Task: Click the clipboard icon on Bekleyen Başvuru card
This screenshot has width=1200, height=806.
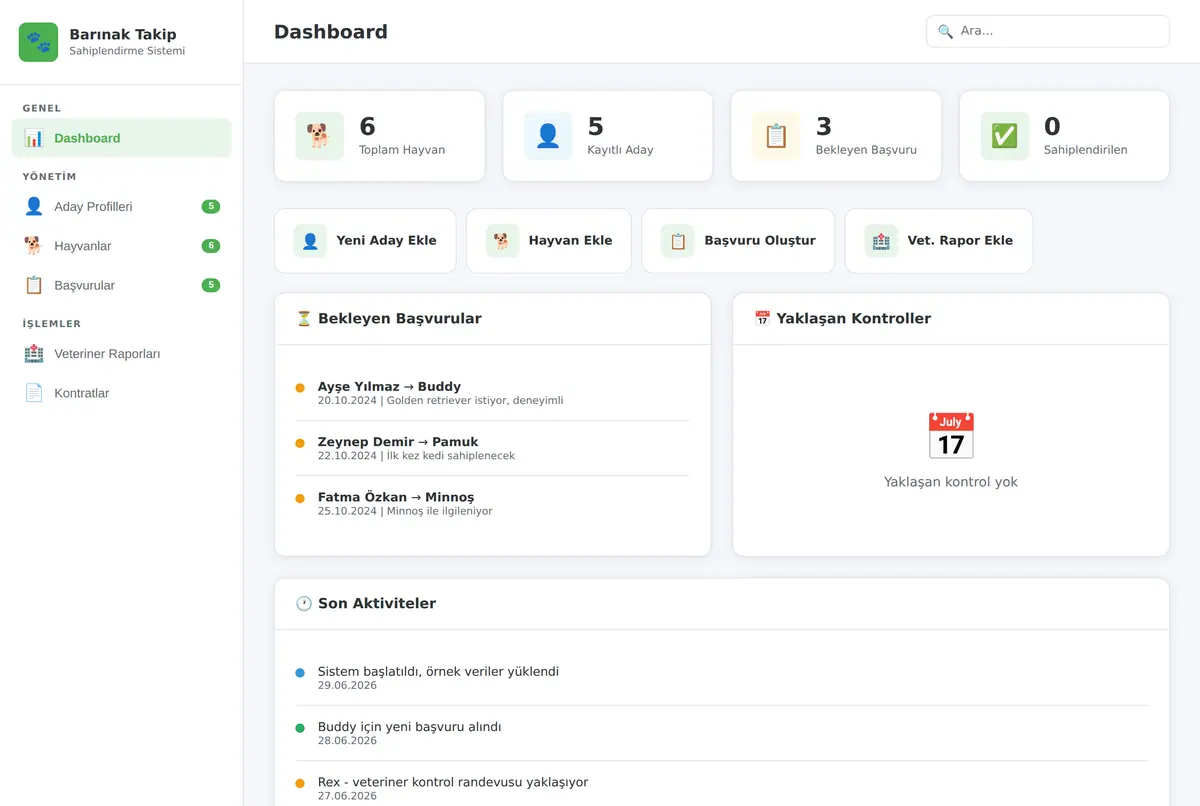Action: (776, 136)
